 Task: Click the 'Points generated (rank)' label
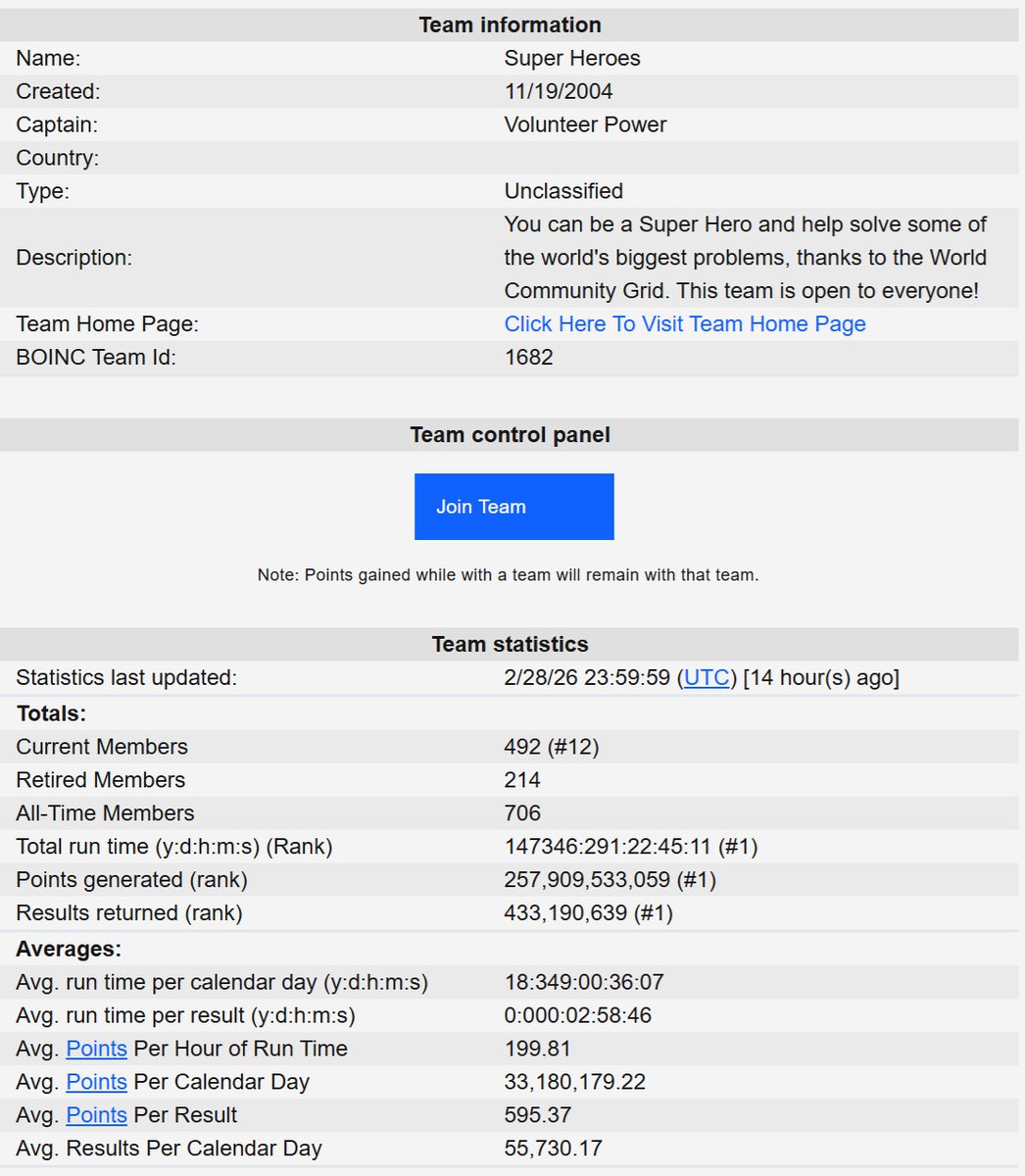(x=131, y=880)
